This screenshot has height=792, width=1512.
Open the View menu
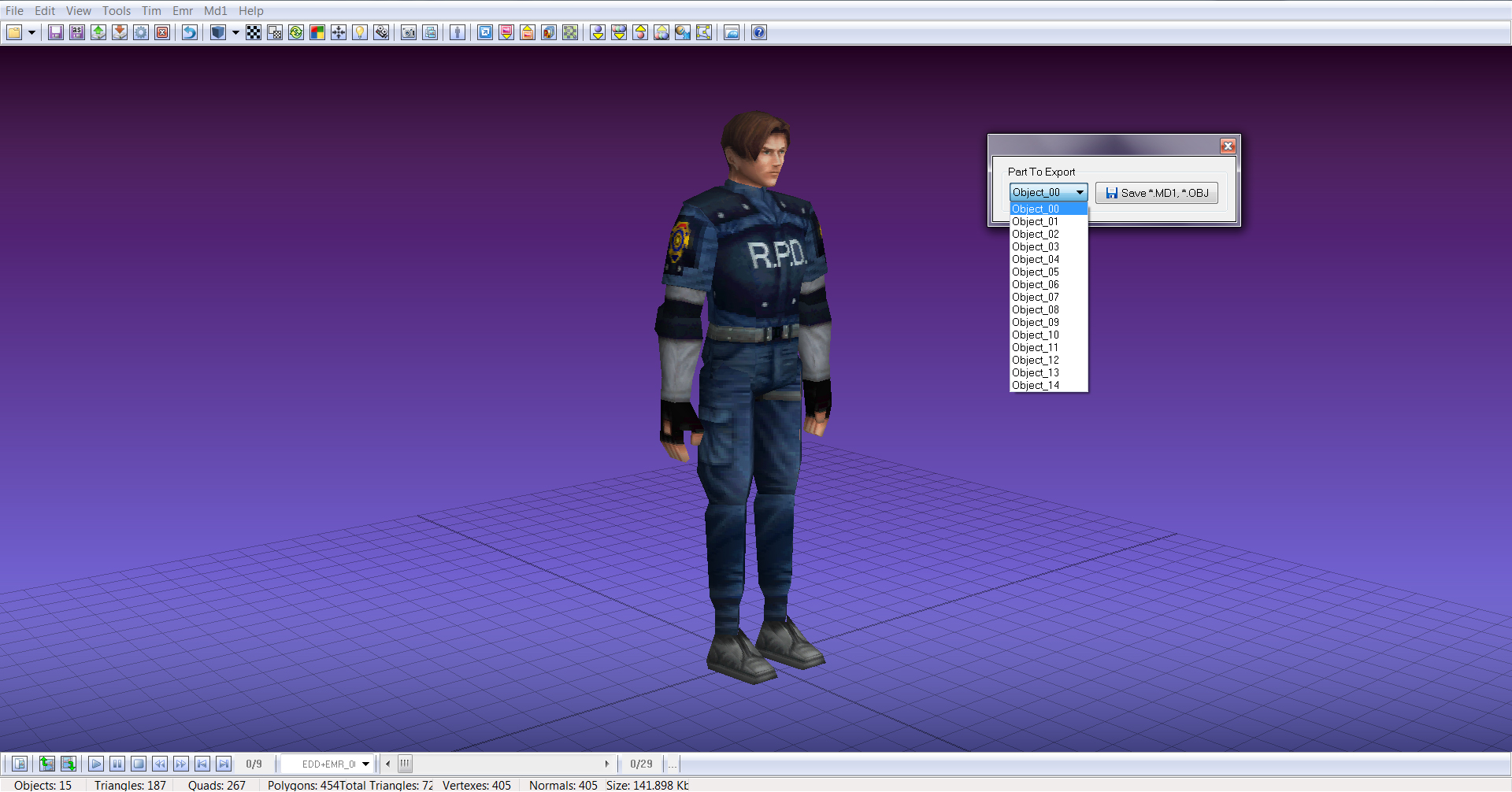pyautogui.click(x=79, y=10)
